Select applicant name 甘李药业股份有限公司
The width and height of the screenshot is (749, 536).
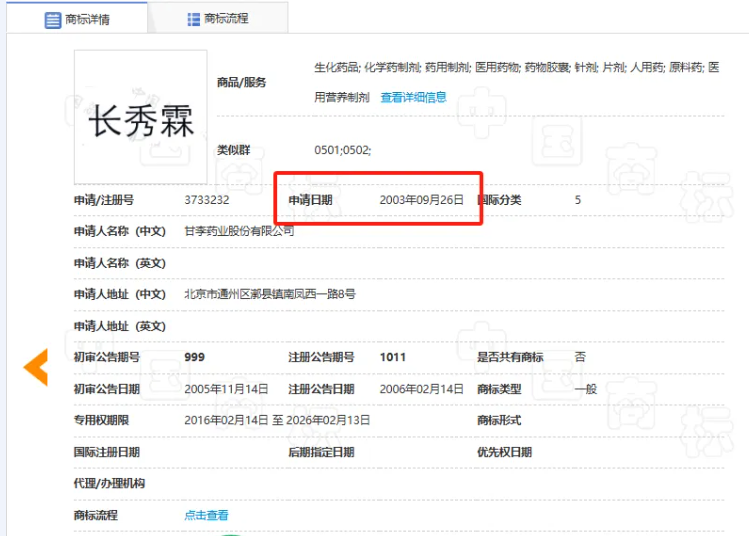tap(239, 231)
